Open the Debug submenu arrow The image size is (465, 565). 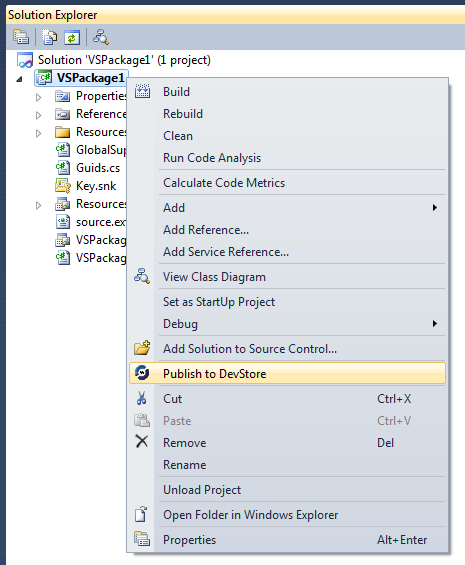(x=435, y=324)
